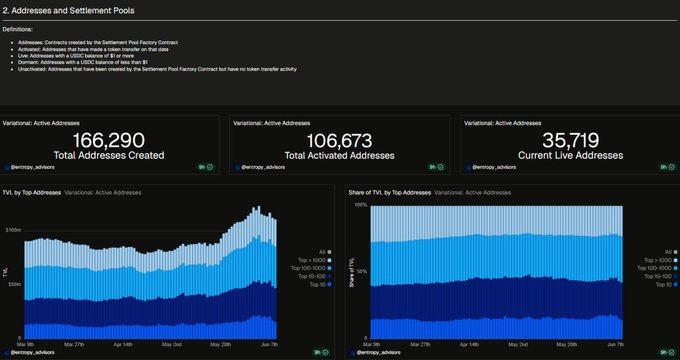The width and height of the screenshot is (680, 360).
Task: Click the 9h refresh badge of Share of TVL chart
Action: coord(667,353)
